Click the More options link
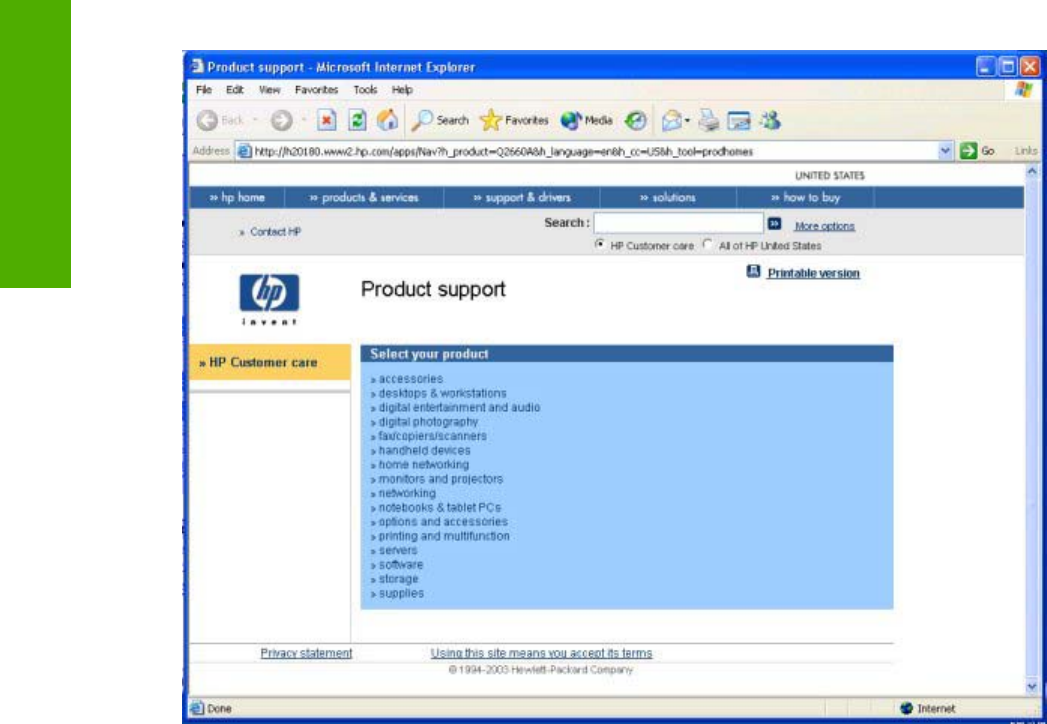The image size is (1047, 724). 825,226
